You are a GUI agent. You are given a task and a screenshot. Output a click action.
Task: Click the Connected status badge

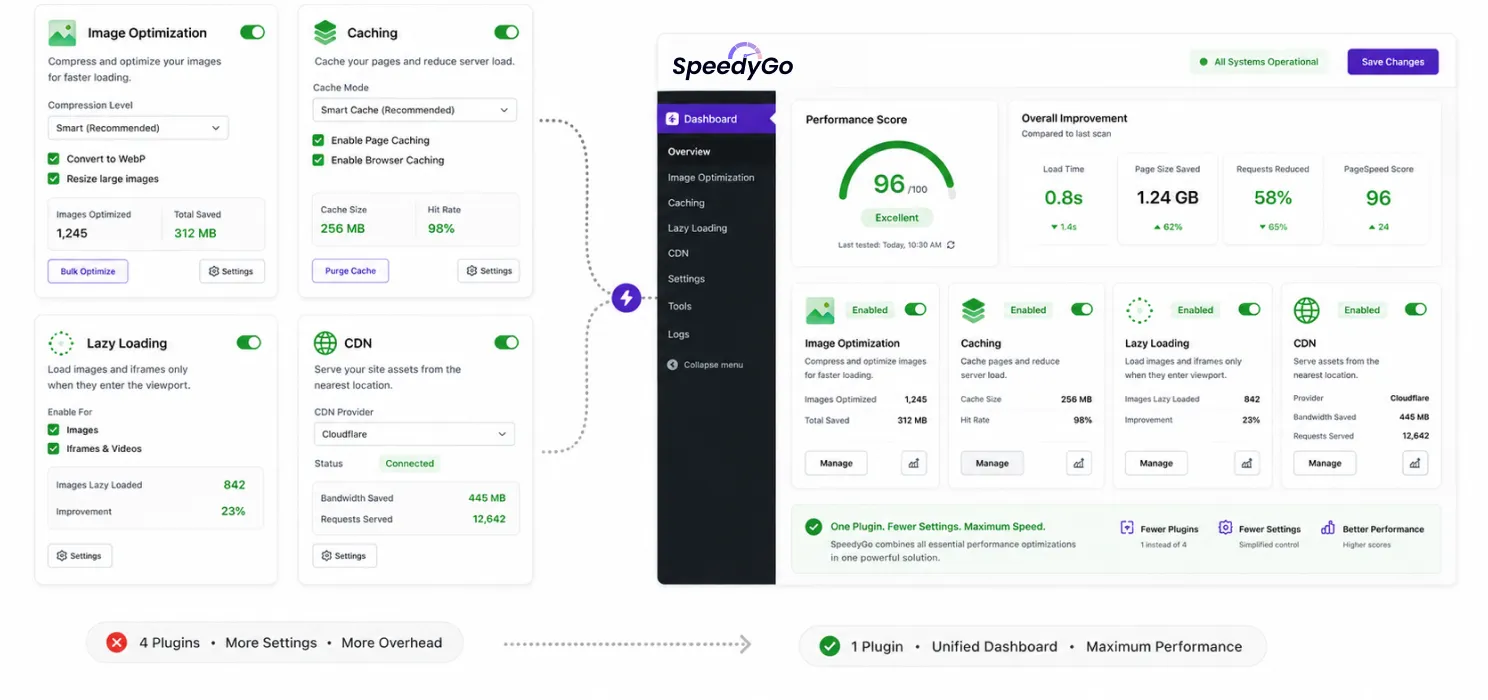(410, 463)
